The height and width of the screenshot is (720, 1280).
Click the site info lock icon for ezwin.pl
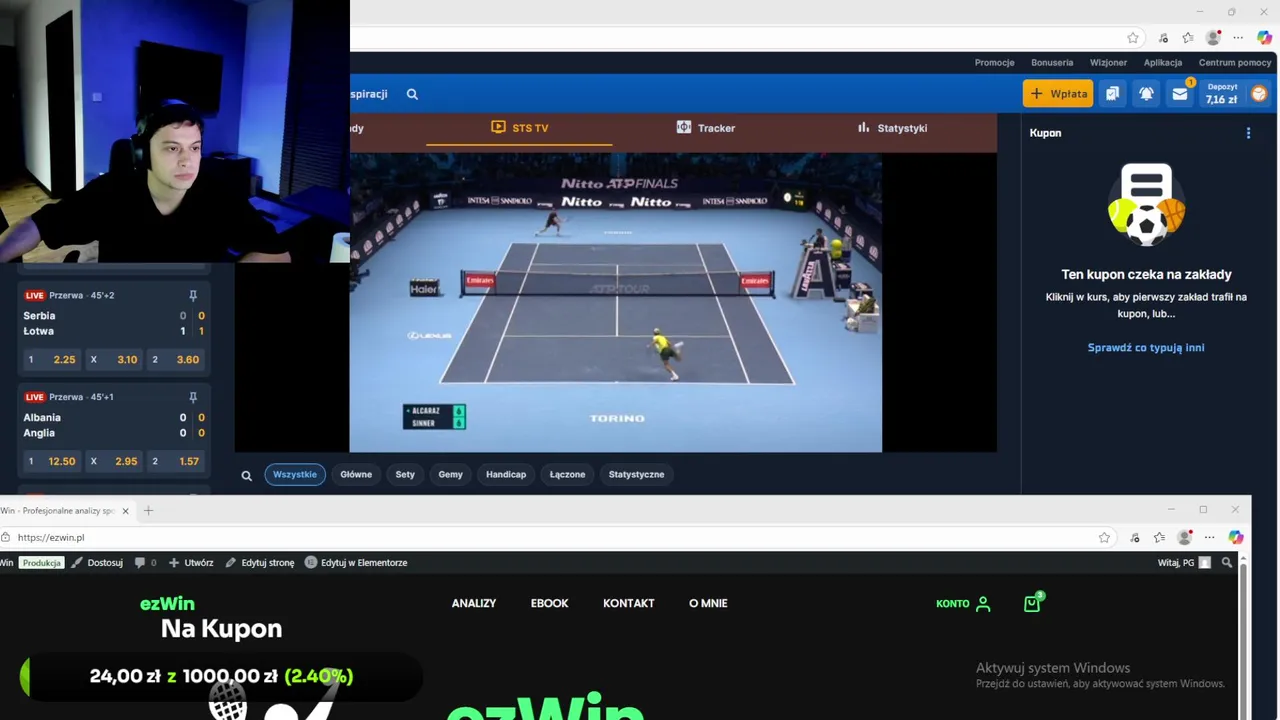point(5,537)
